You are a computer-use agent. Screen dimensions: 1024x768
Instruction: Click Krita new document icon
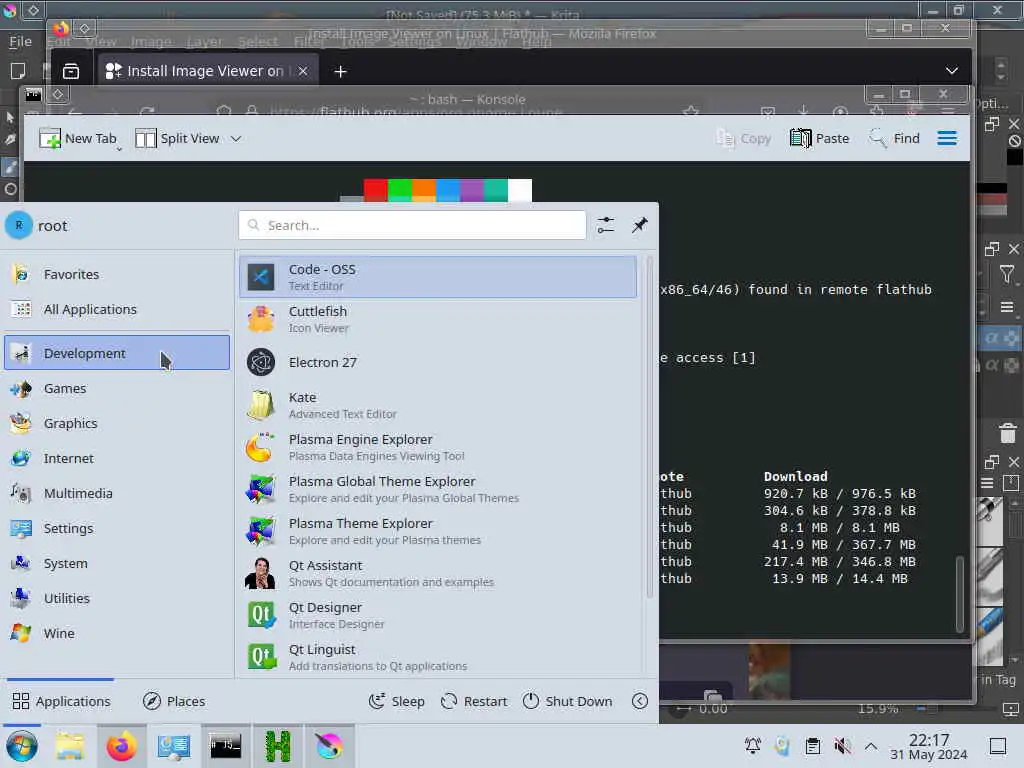(18, 71)
